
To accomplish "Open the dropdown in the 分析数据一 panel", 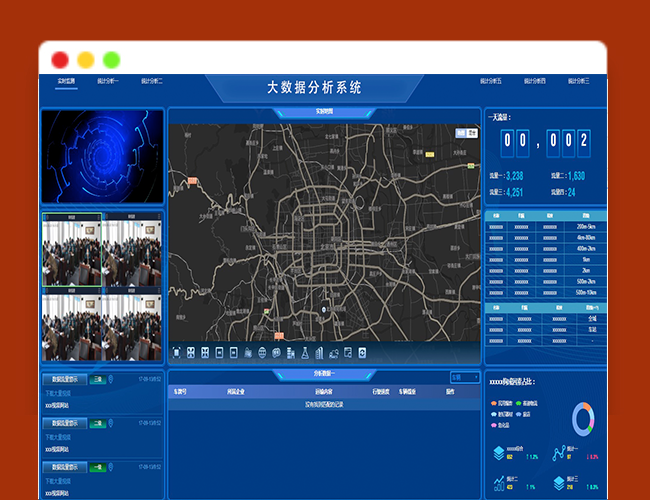I will coord(463,377).
